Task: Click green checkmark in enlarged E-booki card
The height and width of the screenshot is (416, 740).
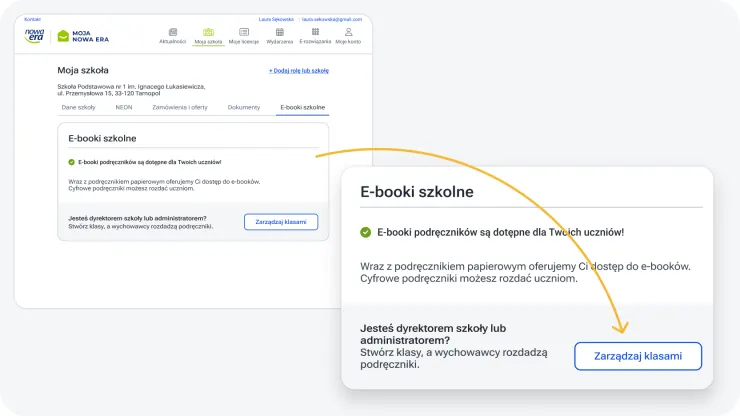Action: (365, 232)
